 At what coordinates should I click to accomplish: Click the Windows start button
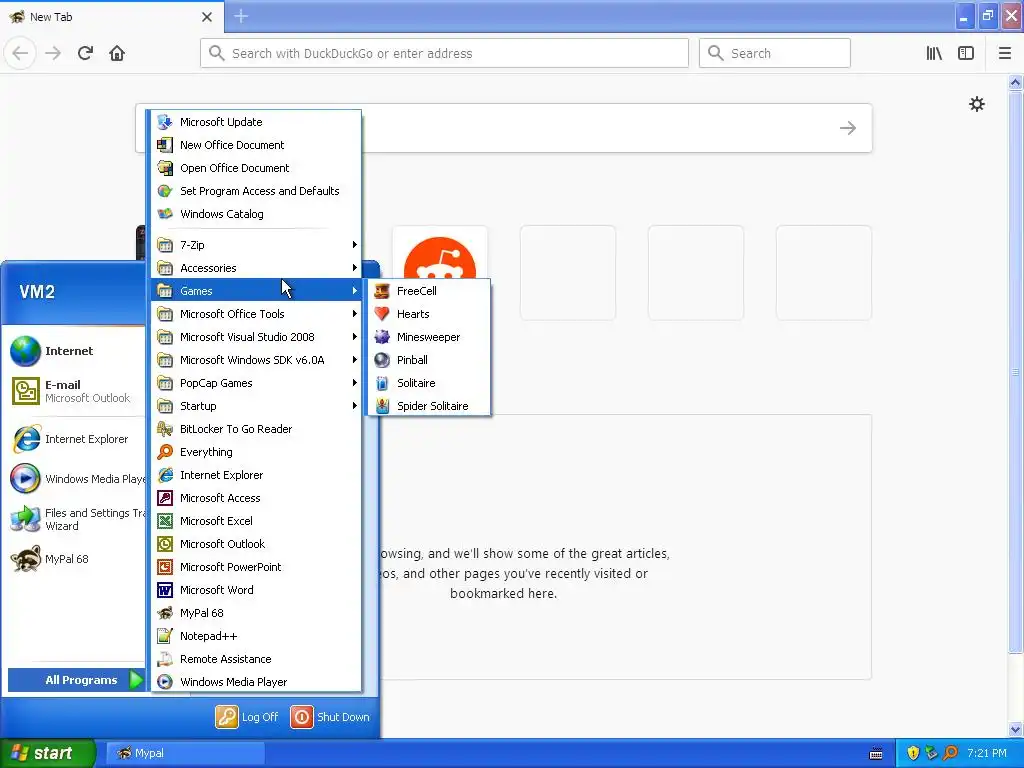(x=47, y=753)
